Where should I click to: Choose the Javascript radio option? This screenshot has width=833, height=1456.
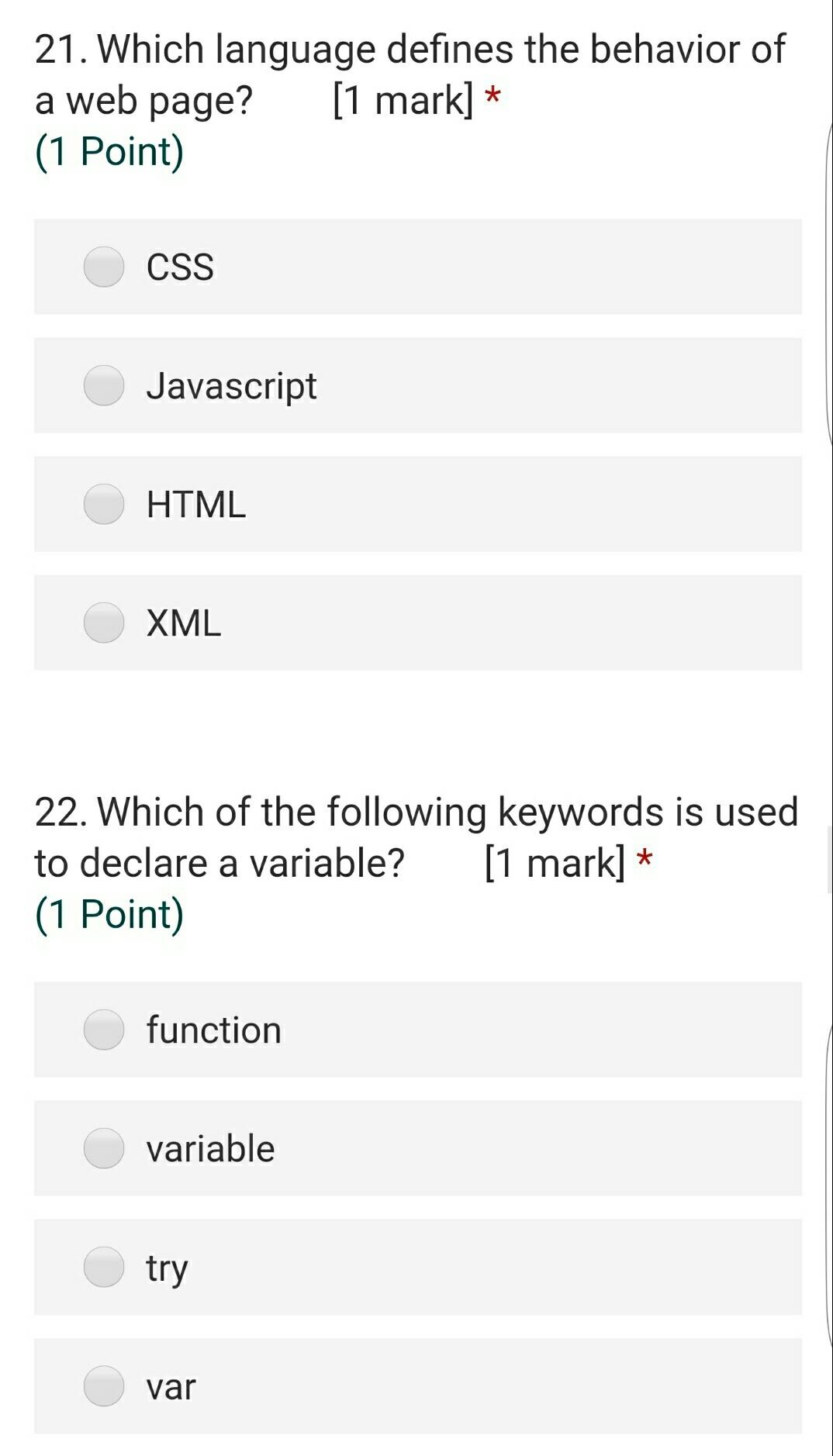(x=104, y=385)
